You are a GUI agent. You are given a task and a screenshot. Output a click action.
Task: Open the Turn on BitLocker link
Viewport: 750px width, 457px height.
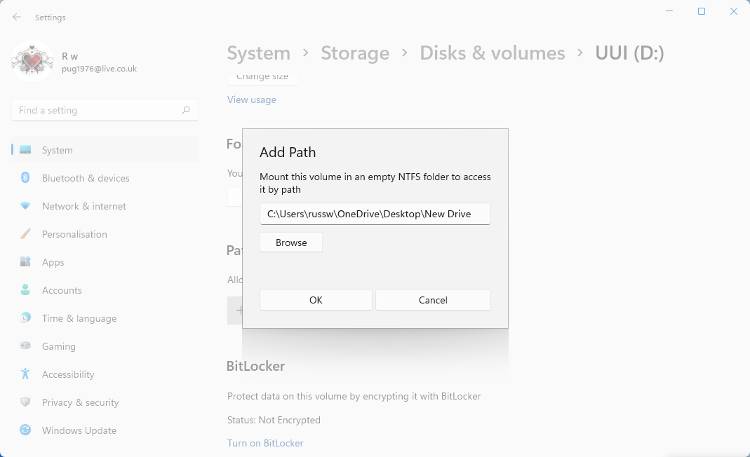click(265, 443)
